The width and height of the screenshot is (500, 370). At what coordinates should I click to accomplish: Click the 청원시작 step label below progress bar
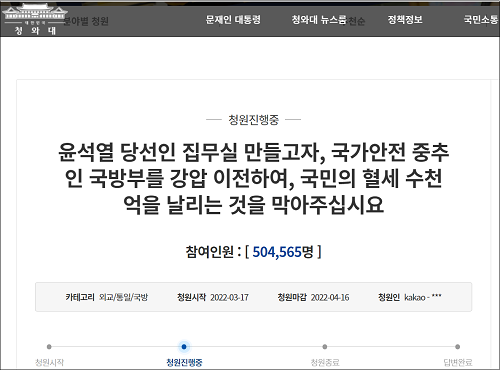point(49,362)
